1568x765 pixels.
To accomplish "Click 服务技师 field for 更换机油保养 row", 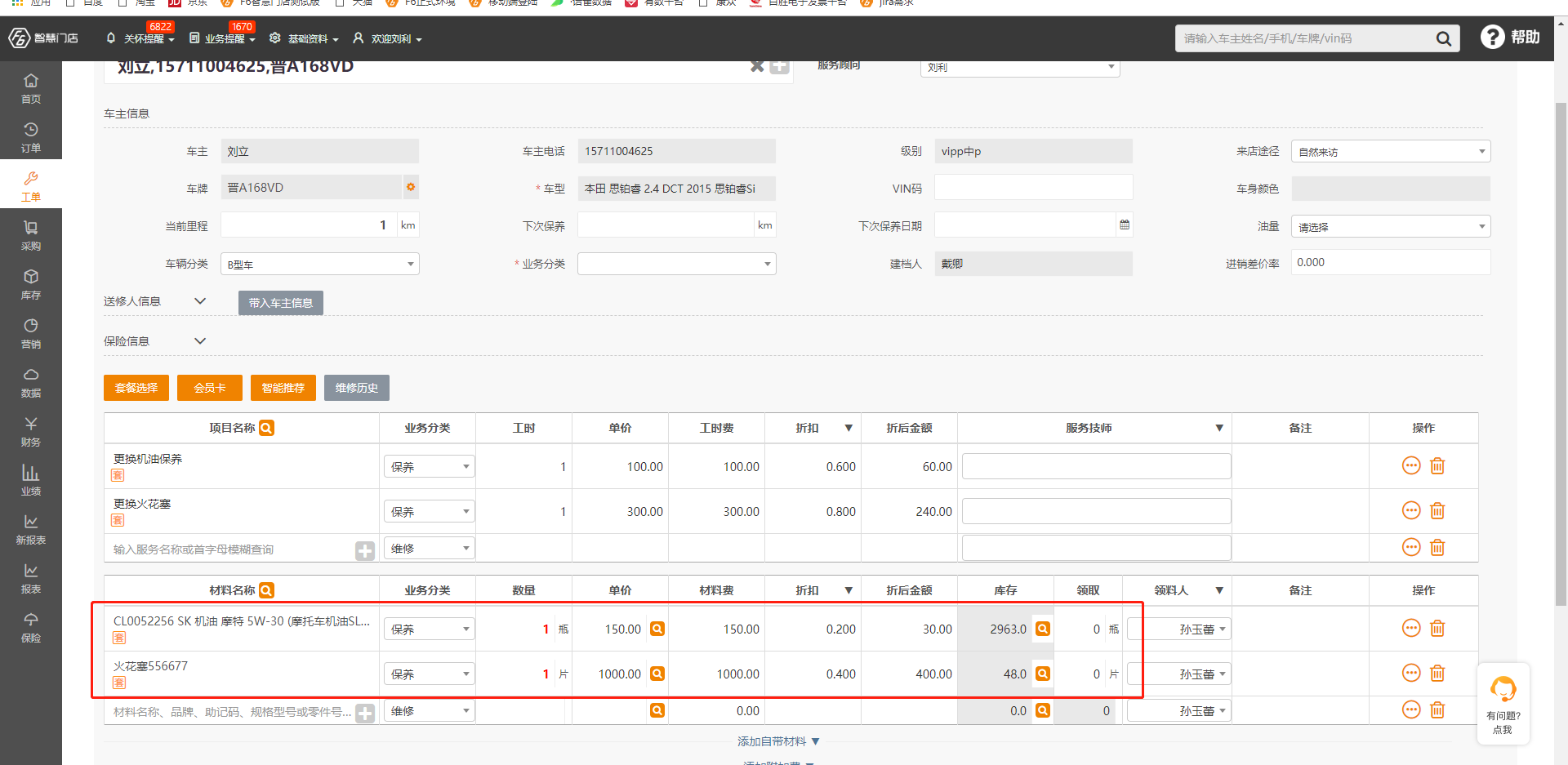I will click(1096, 466).
